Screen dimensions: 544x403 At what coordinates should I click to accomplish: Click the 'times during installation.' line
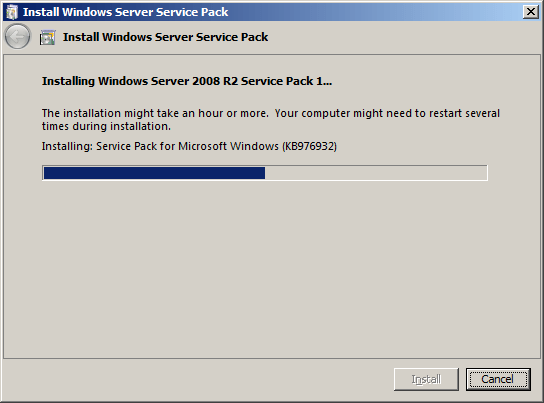106,127
